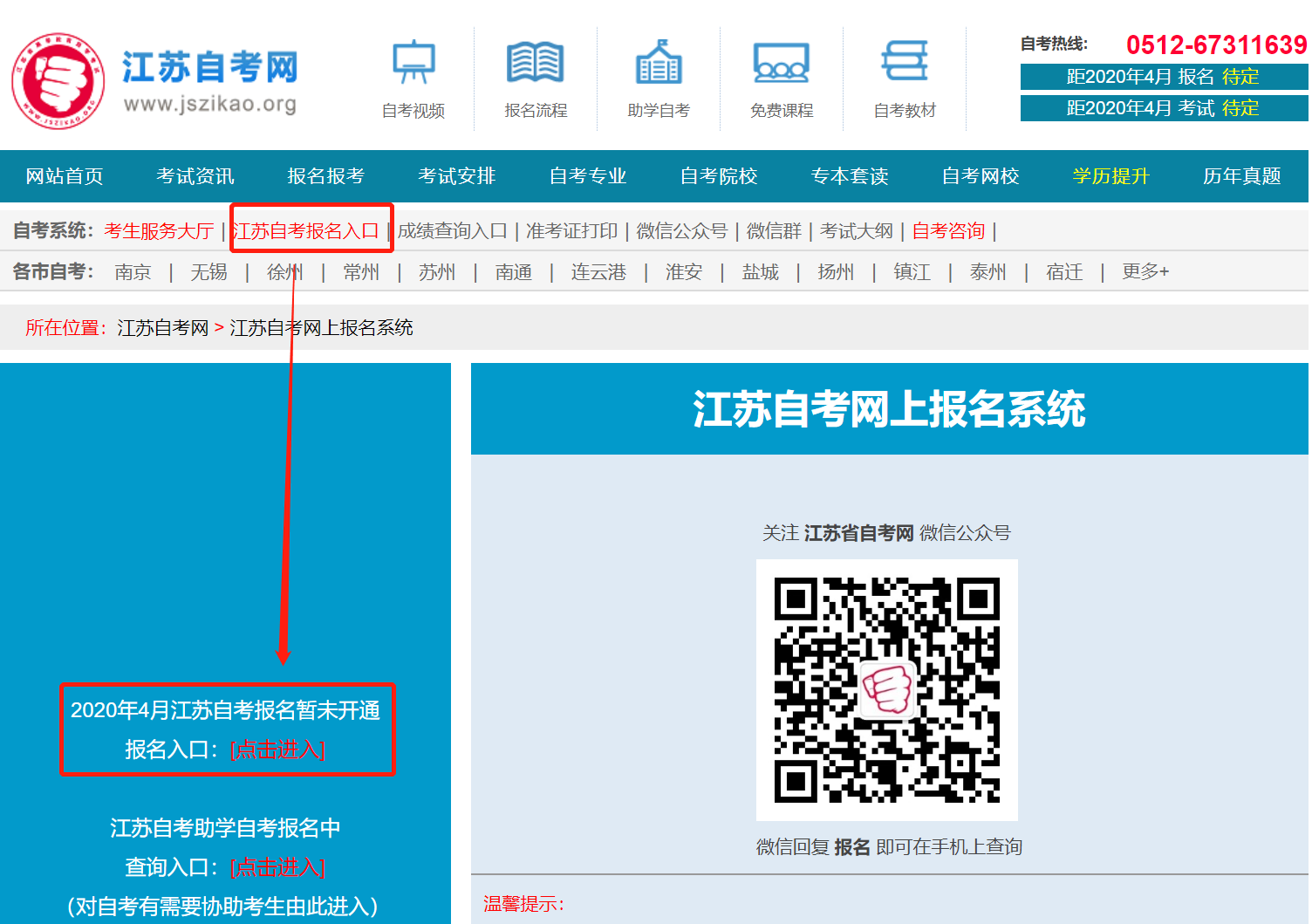This screenshot has width=1312, height=924.
Task: Open 学历提升 navigation item
Action: point(1111,176)
